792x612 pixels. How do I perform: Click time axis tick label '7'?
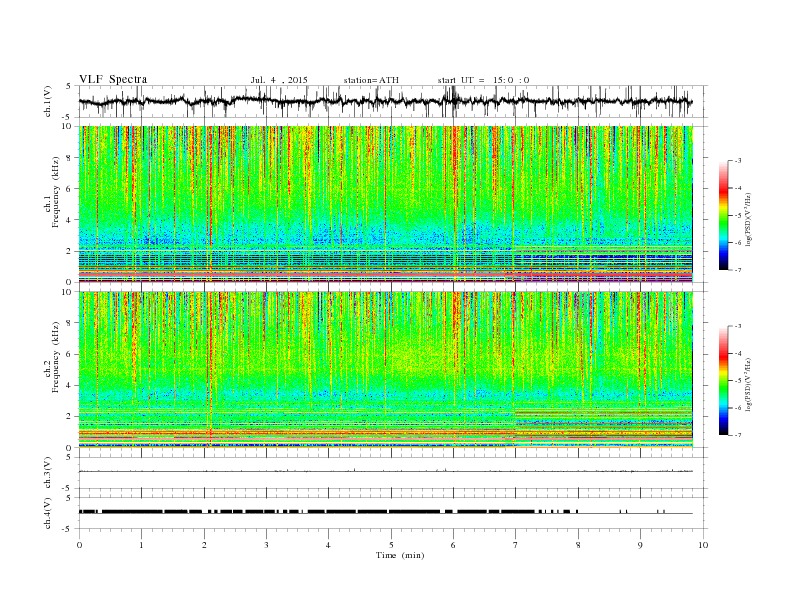click(x=516, y=545)
